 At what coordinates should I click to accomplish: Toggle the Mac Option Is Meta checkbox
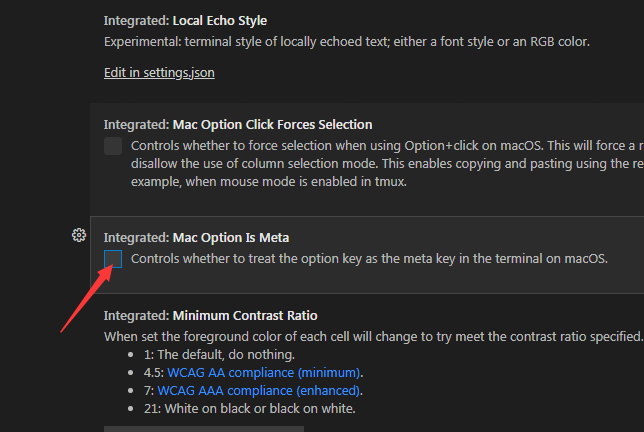click(113, 259)
